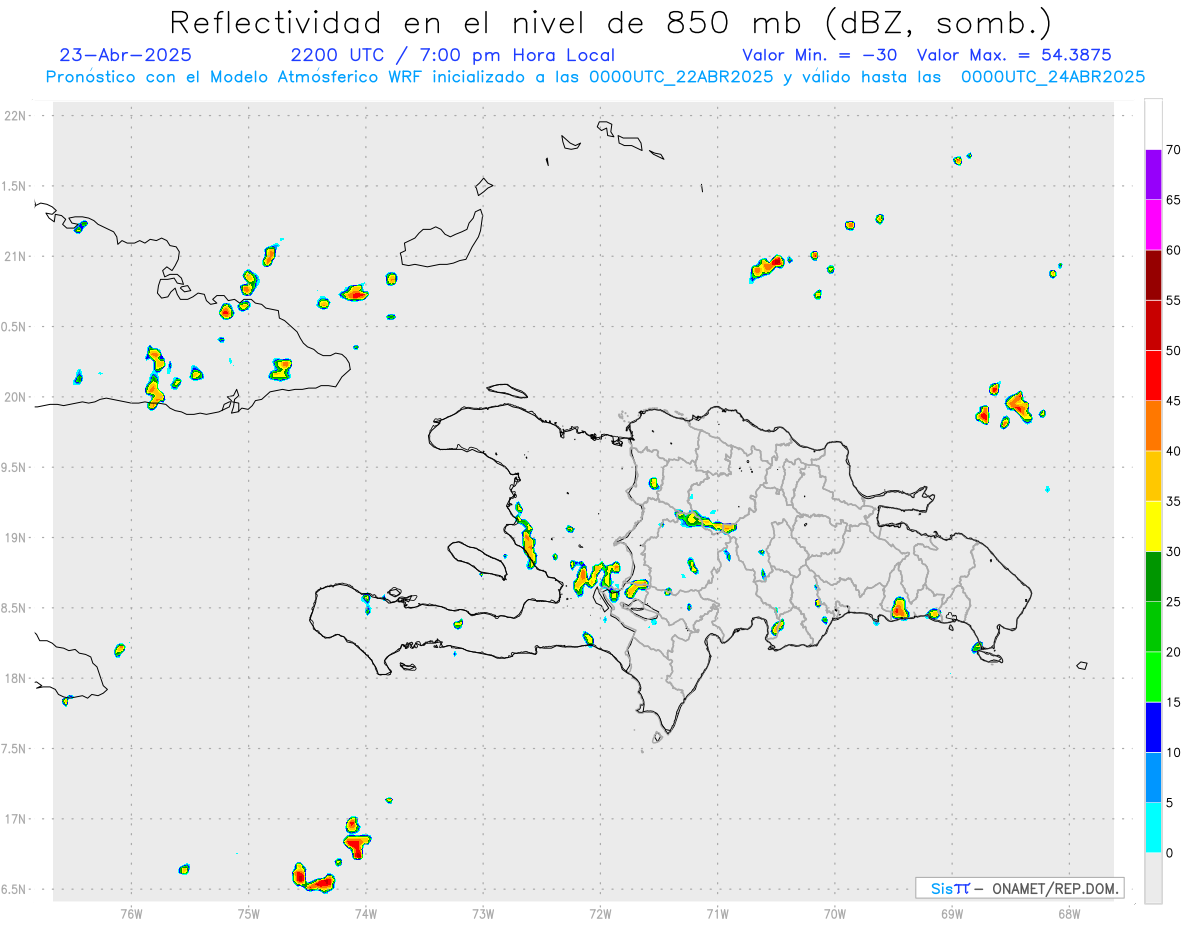The height and width of the screenshot is (927, 1200).
Task: Pick the bright red 45–50 dBZ band
Action: pyautogui.click(x=1153, y=376)
